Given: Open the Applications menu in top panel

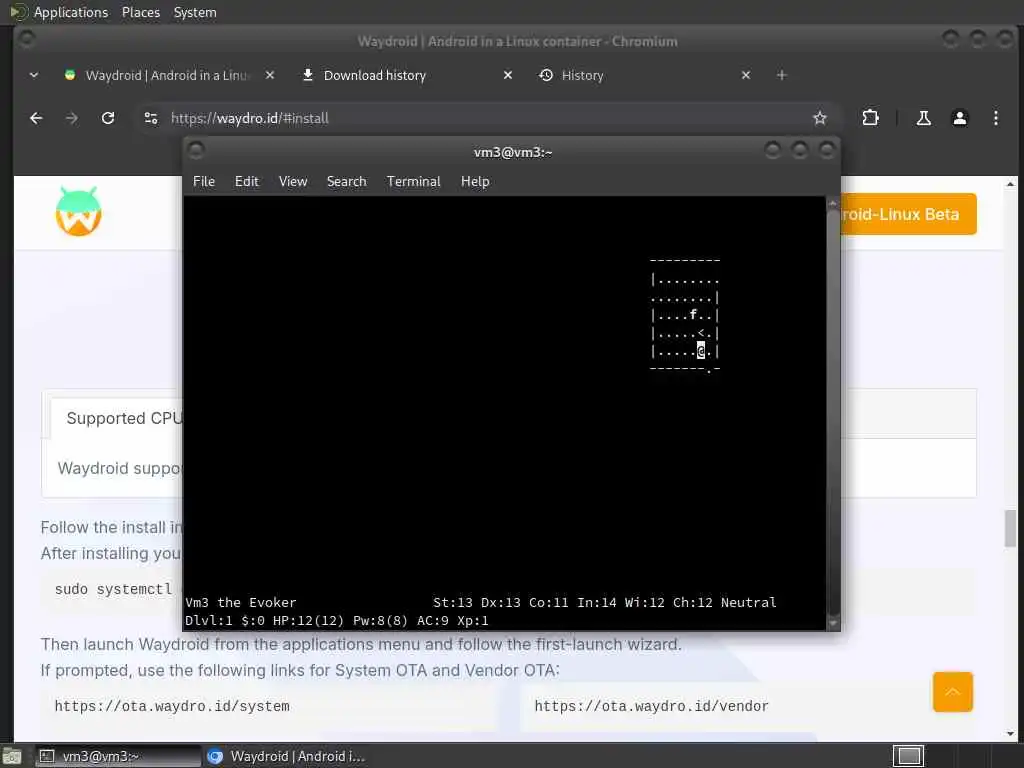Looking at the screenshot, I should pos(71,12).
